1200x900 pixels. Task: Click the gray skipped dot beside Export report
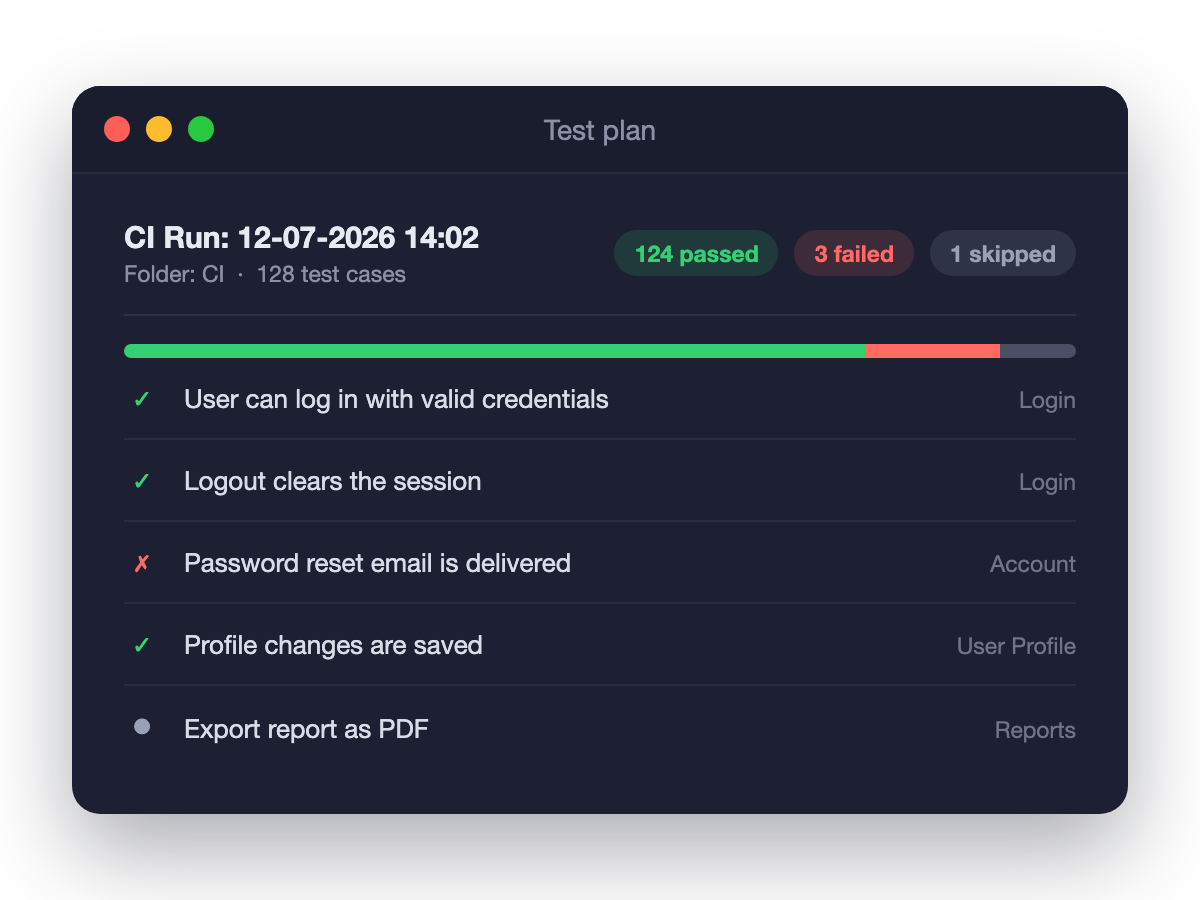point(142,727)
